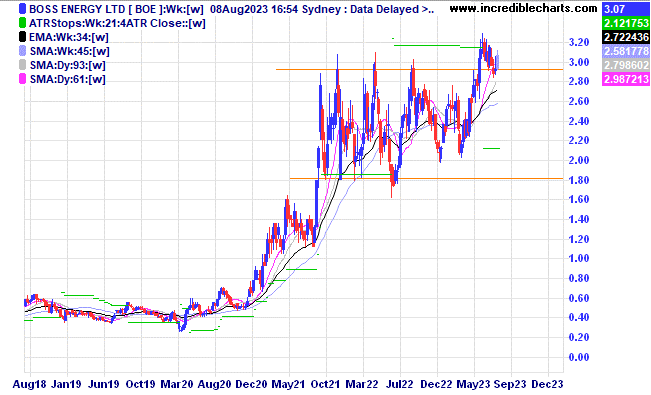Click the 3.07 last price box
The height and width of the screenshot is (395, 651).
[626, 9]
